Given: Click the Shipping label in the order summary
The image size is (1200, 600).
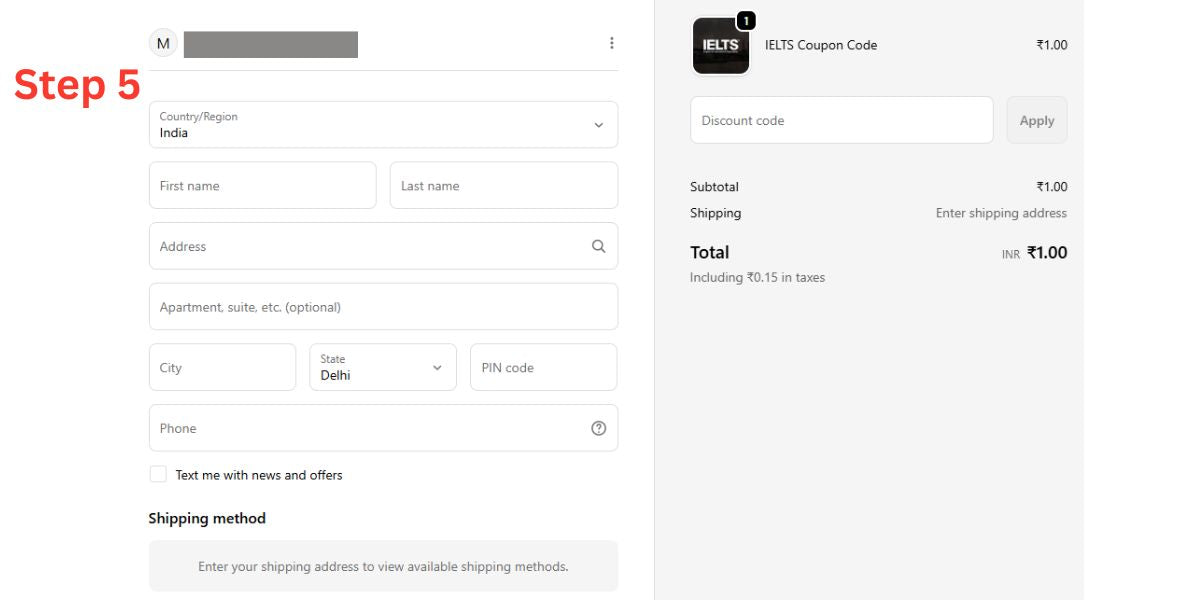Looking at the screenshot, I should [x=716, y=213].
